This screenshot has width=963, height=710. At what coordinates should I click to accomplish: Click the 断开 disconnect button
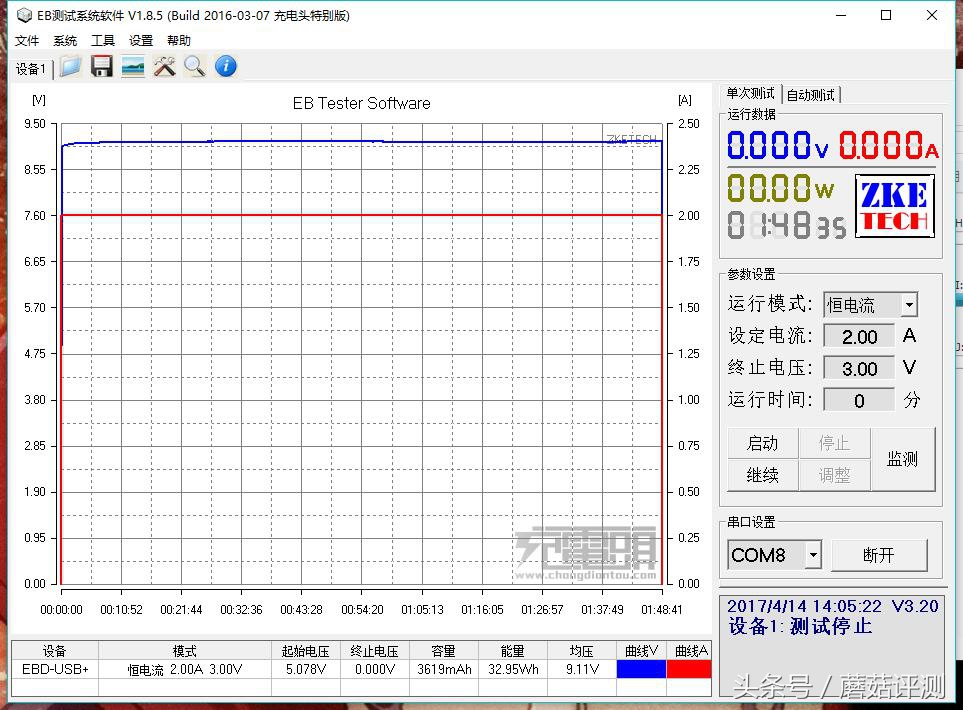coord(880,555)
